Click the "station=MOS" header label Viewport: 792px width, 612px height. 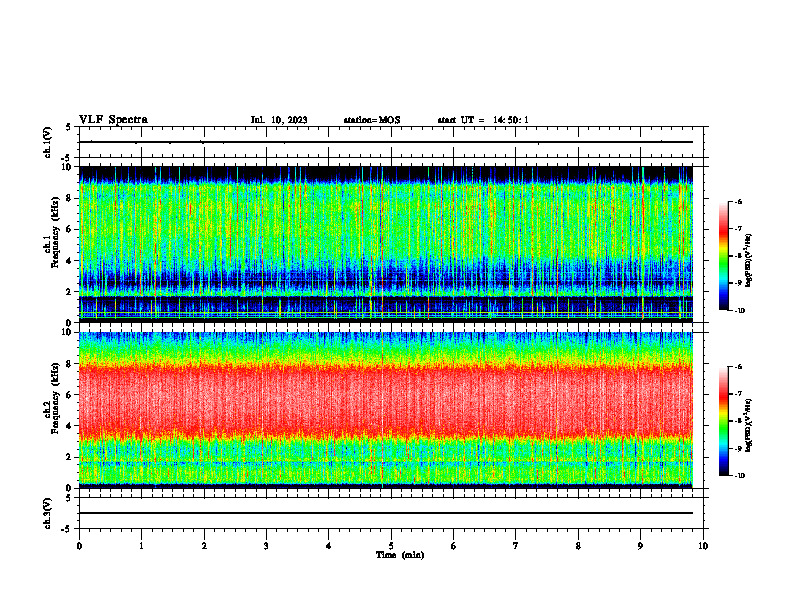pyautogui.click(x=372, y=120)
